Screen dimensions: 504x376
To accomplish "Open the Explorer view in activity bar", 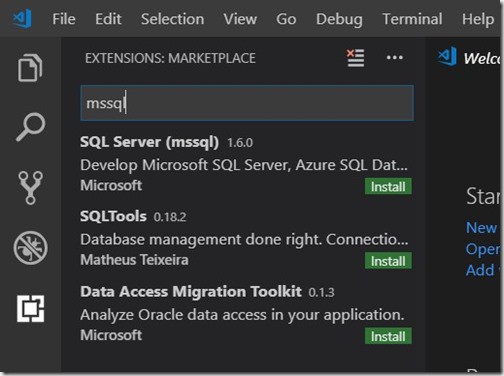I will click(x=30, y=67).
